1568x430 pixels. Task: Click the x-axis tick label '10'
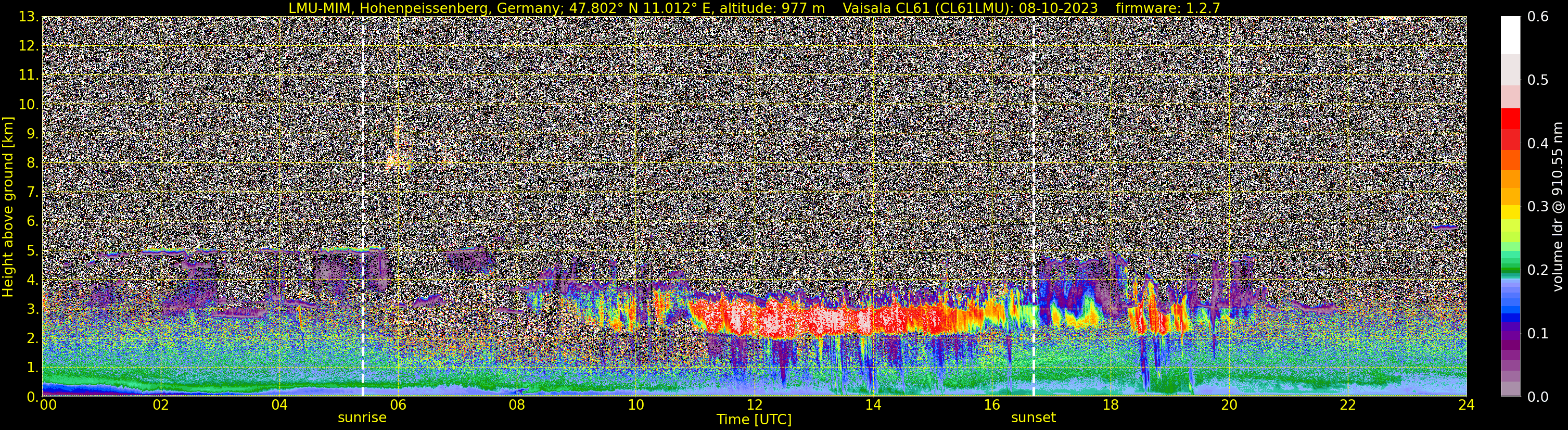coord(635,405)
